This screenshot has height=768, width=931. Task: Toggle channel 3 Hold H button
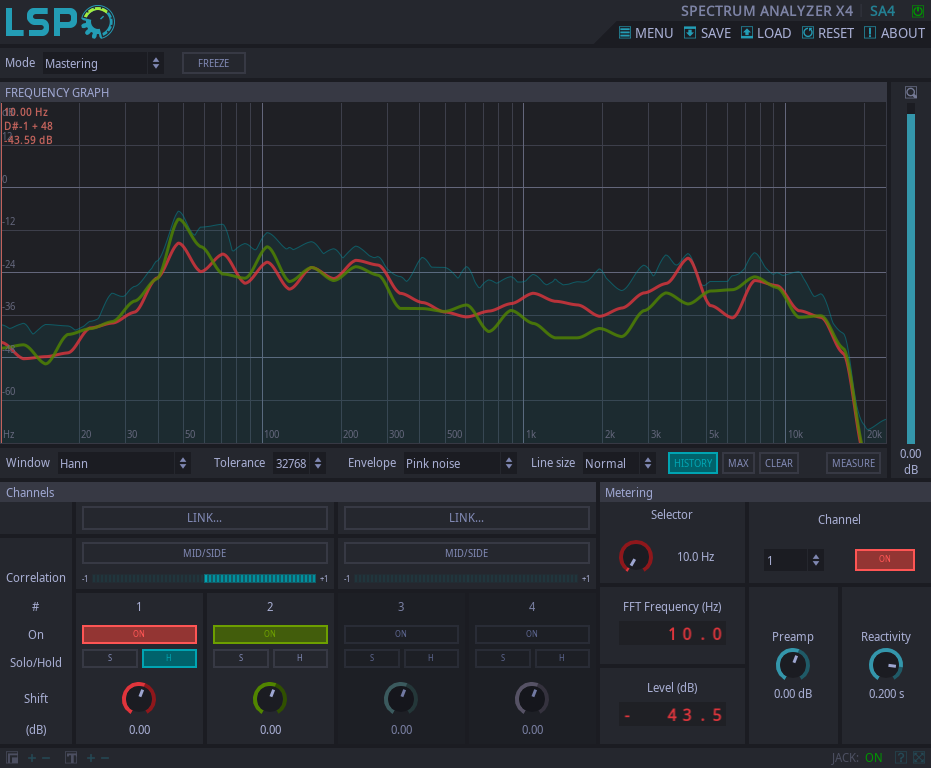(x=432, y=658)
